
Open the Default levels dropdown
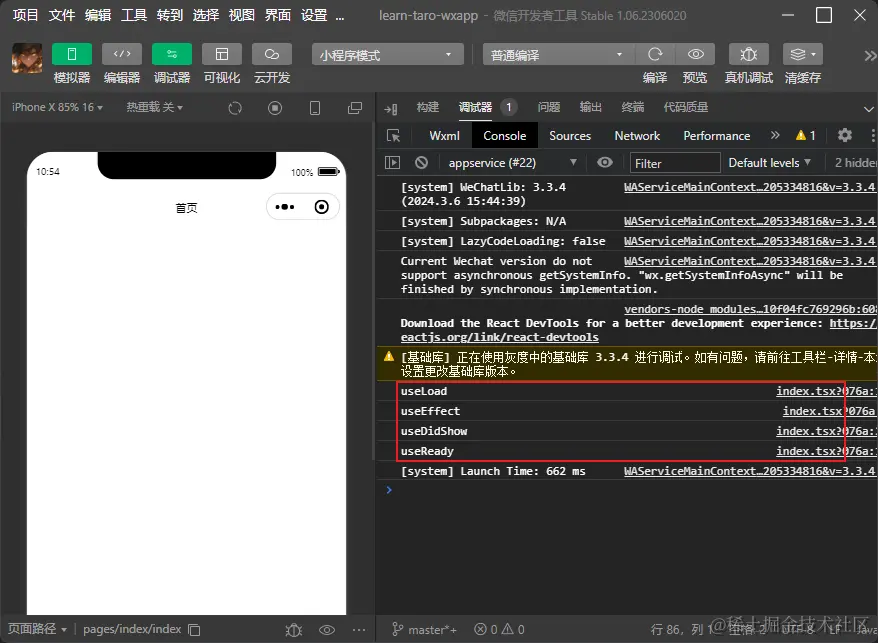click(769, 162)
